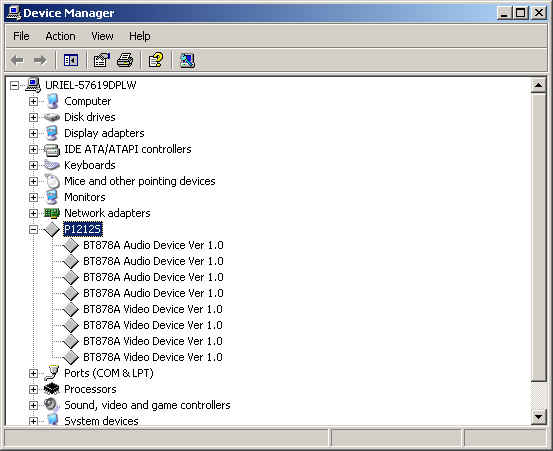
Task: Expand Mice and other pointing devices
Action: [x=33, y=182]
